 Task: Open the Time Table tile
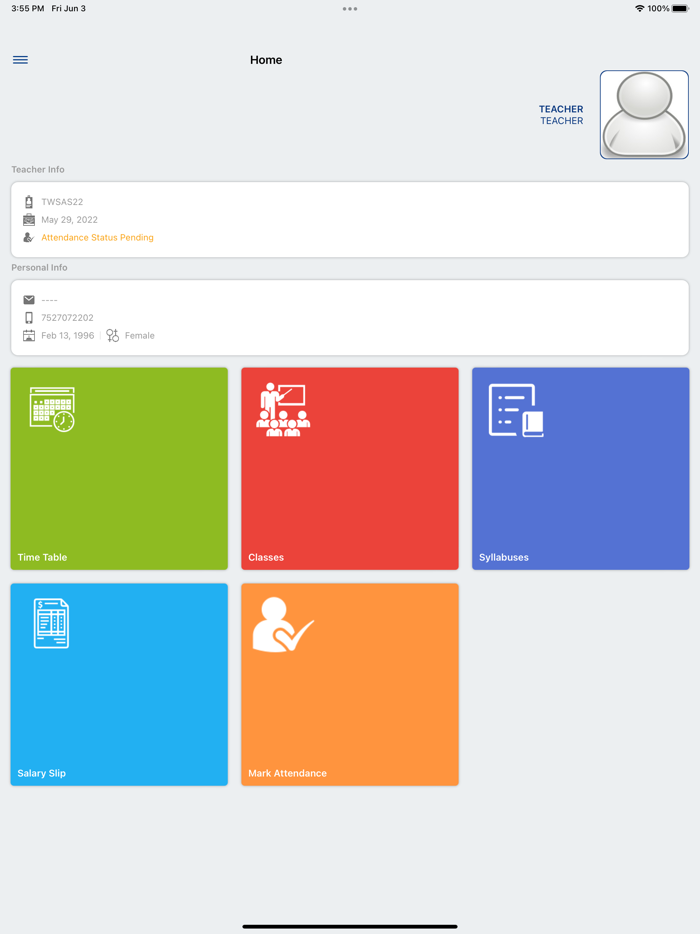[x=119, y=468]
